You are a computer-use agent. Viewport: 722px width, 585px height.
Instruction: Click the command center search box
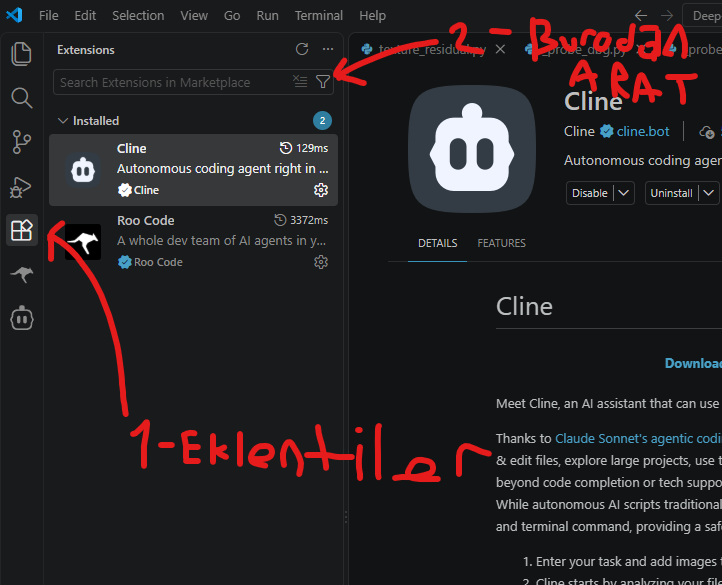(x=702, y=16)
